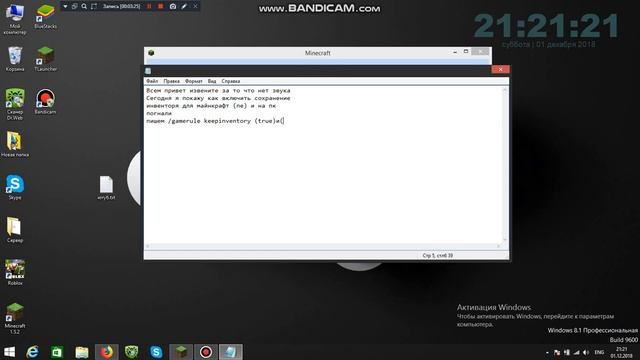Image resolution: width=640 pixels, height=360 pixels.
Task: Select the Roblox desktop shortcut
Action: 15,272
